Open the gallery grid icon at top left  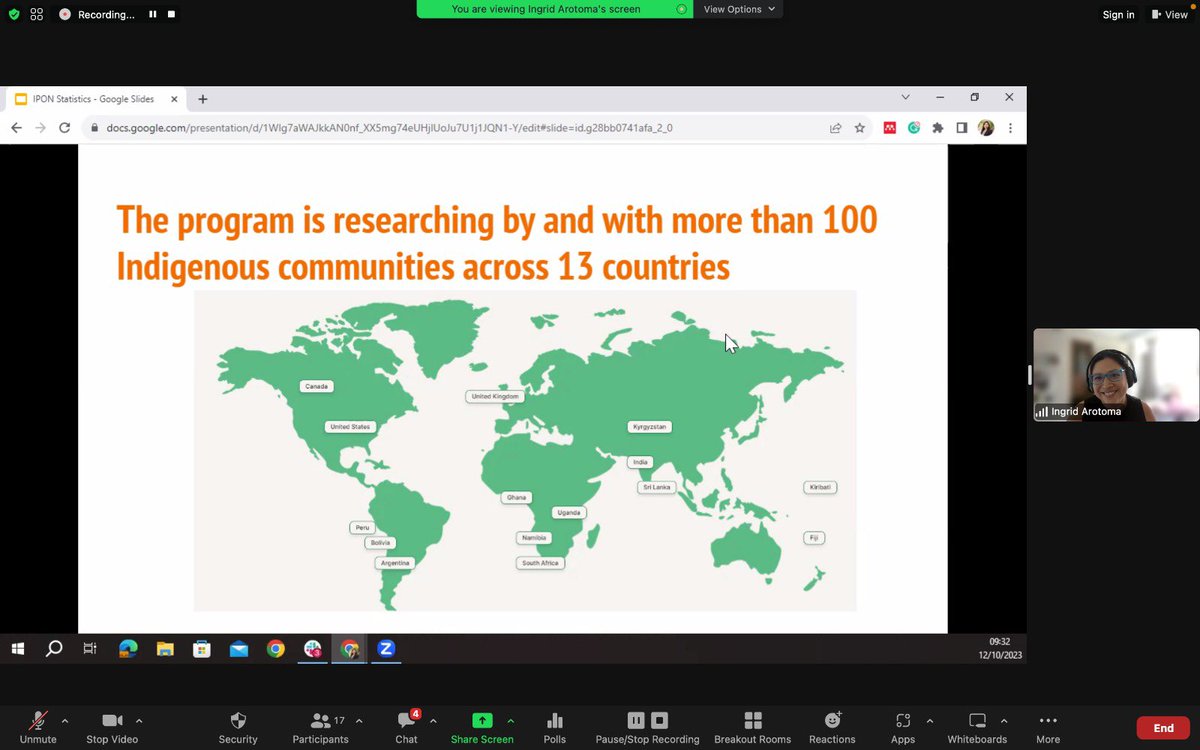(x=37, y=15)
